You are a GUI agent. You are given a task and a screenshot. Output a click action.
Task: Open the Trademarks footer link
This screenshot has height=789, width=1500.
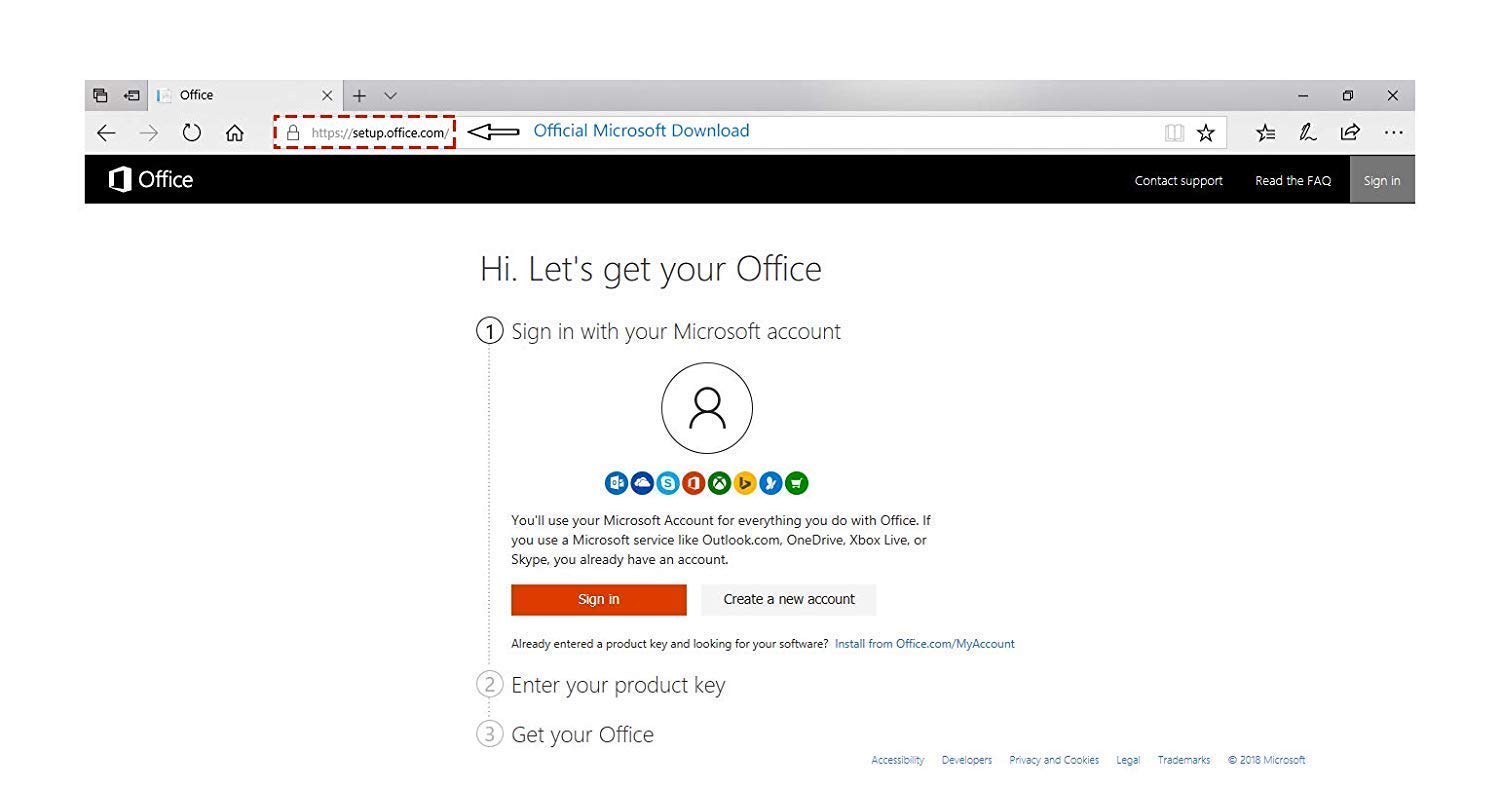[x=1184, y=760]
